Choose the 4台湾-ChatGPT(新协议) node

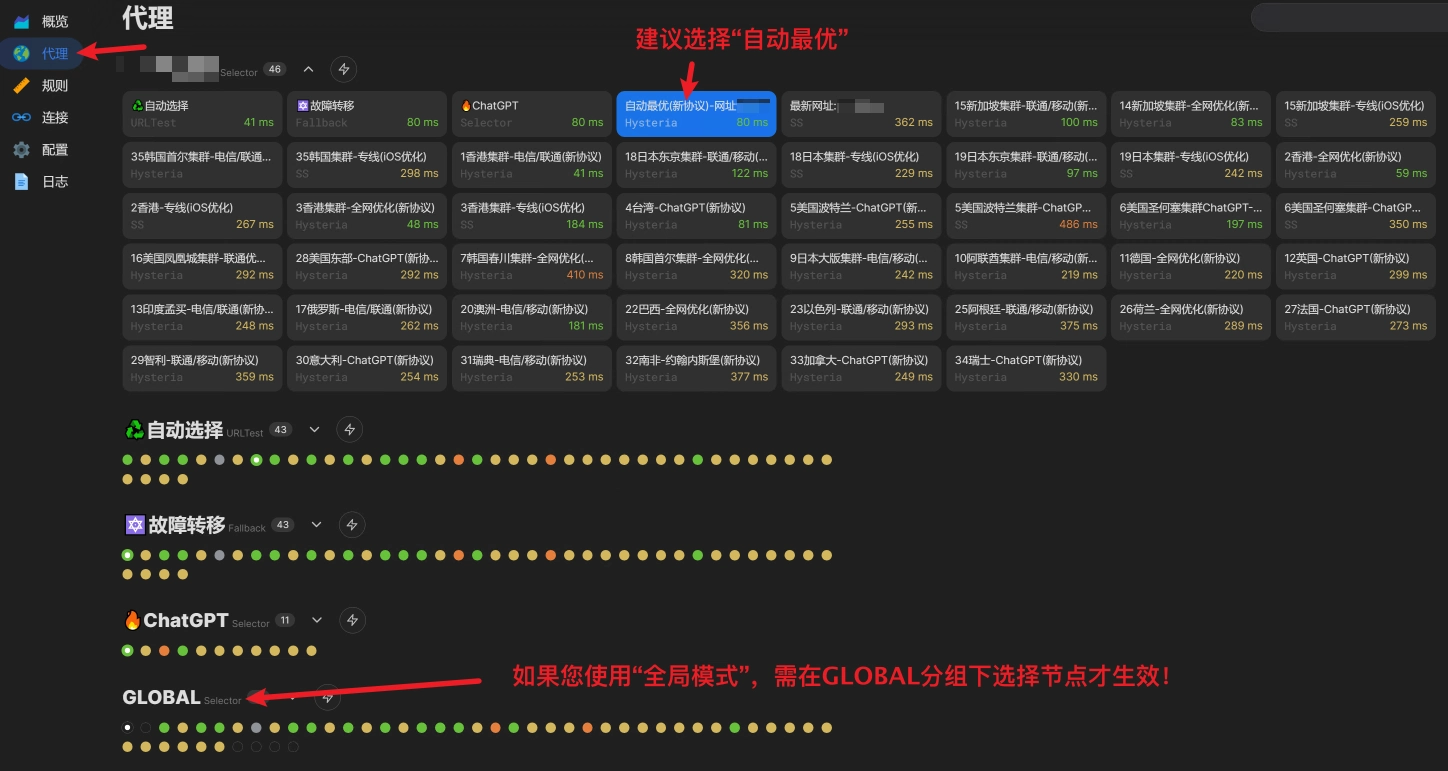(x=696, y=216)
